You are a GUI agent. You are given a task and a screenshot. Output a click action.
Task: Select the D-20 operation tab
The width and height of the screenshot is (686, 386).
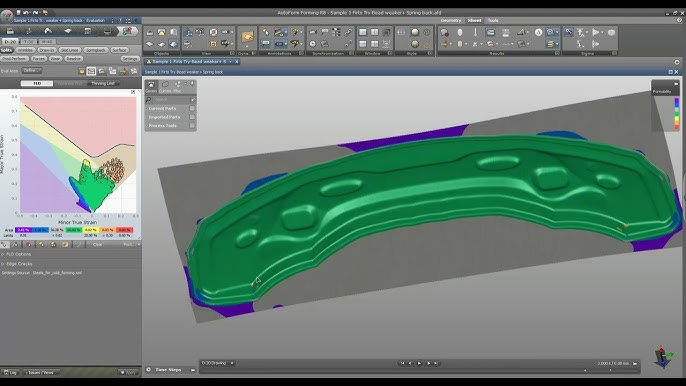(10, 42)
